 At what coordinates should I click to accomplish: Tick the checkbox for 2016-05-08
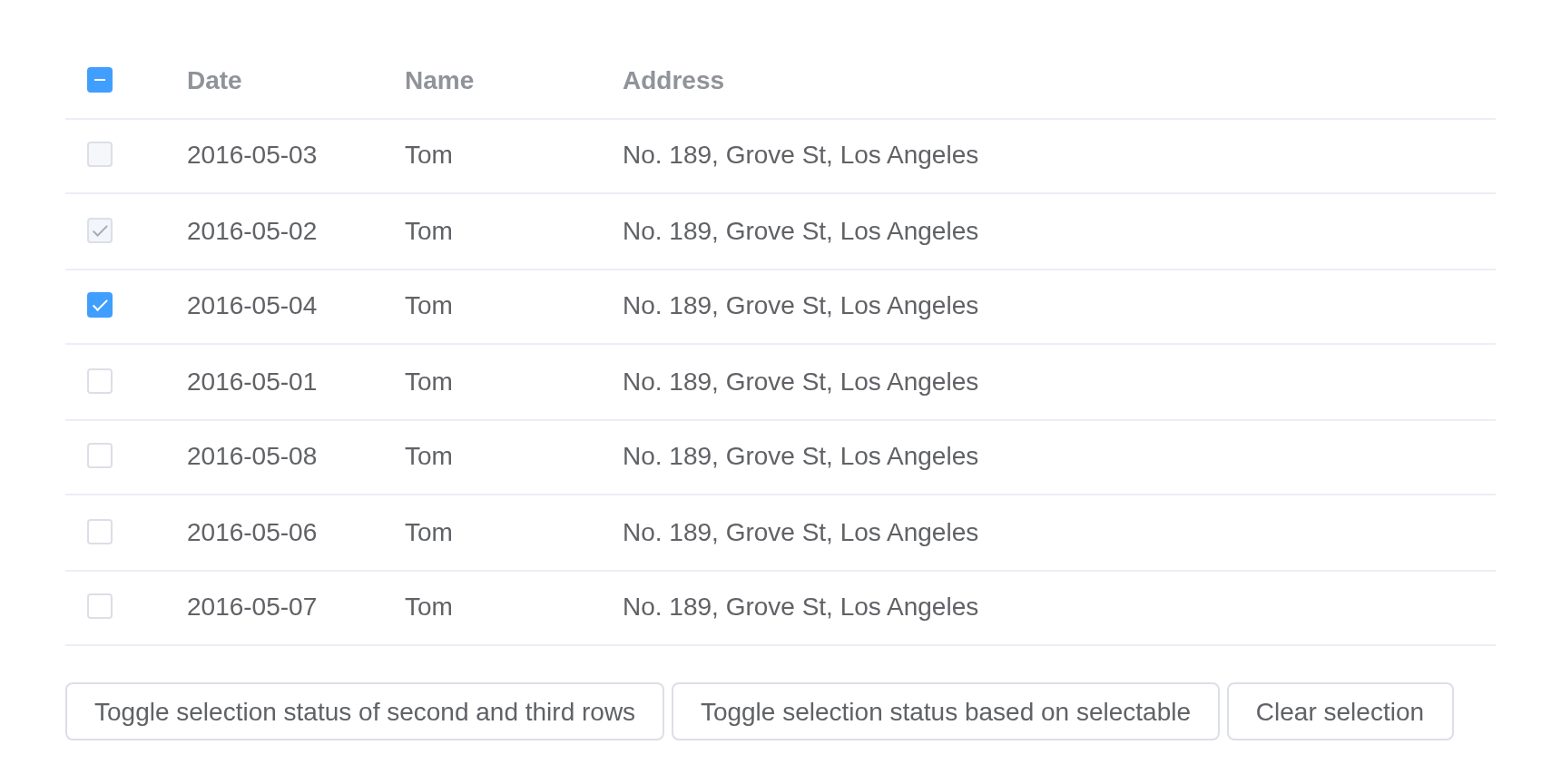point(100,456)
